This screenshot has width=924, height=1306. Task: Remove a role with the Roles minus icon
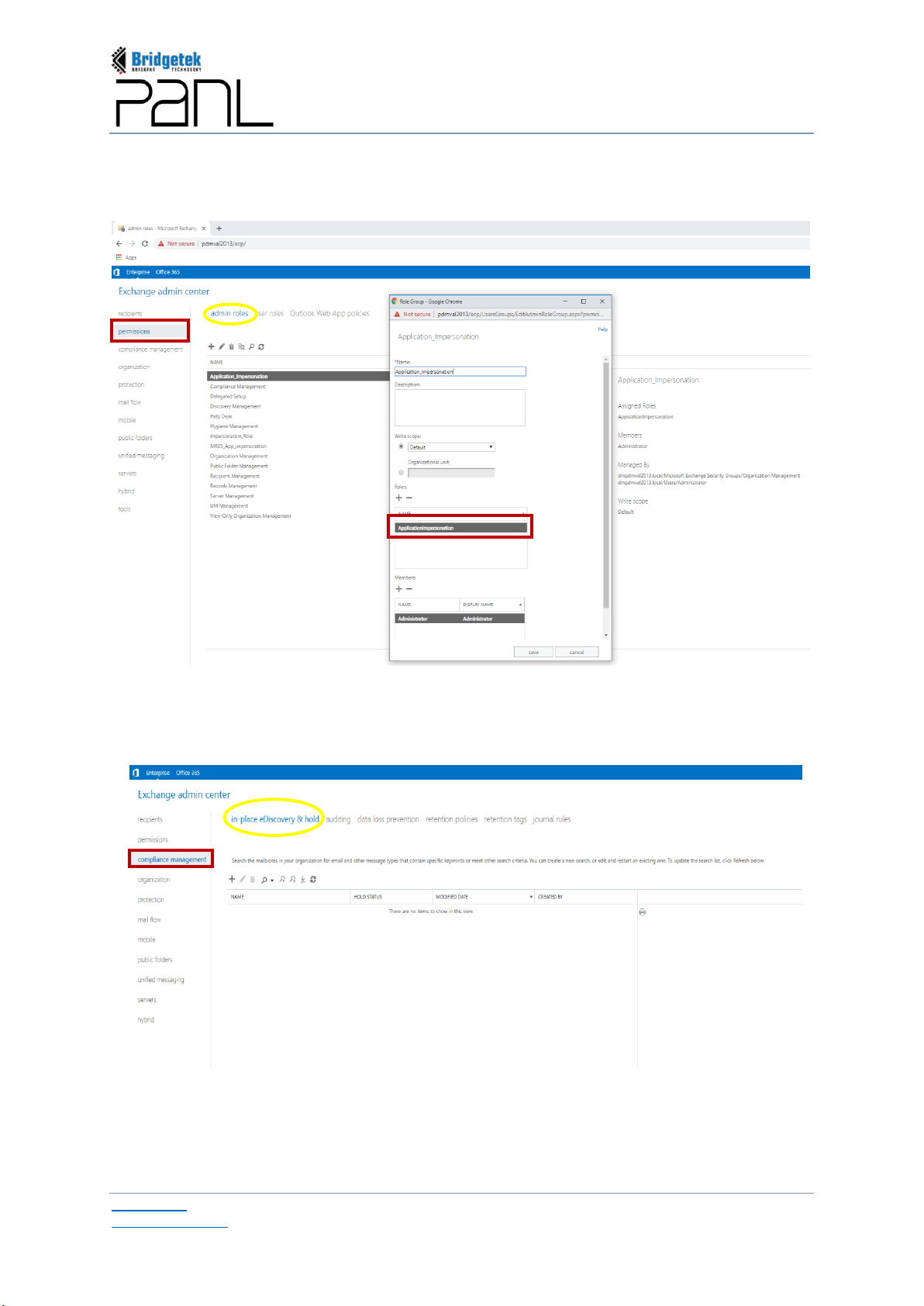tap(409, 498)
